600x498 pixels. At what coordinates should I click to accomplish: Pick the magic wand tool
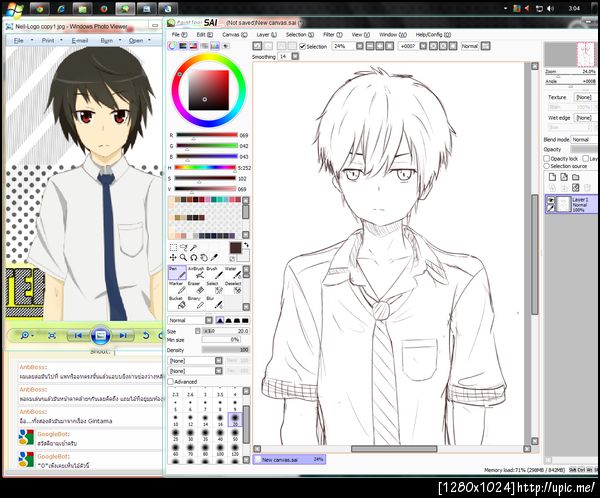pos(194,248)
